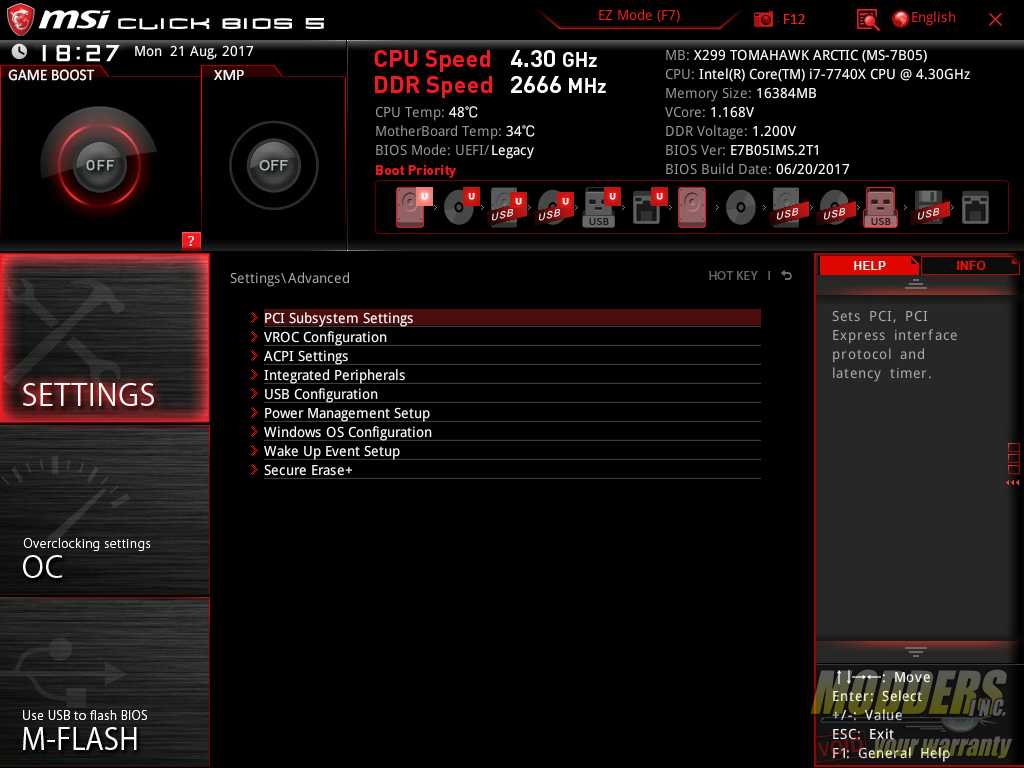1024x768 pixels.
Task: Click the Boot Priority label
Action: [x=415, y=170]
